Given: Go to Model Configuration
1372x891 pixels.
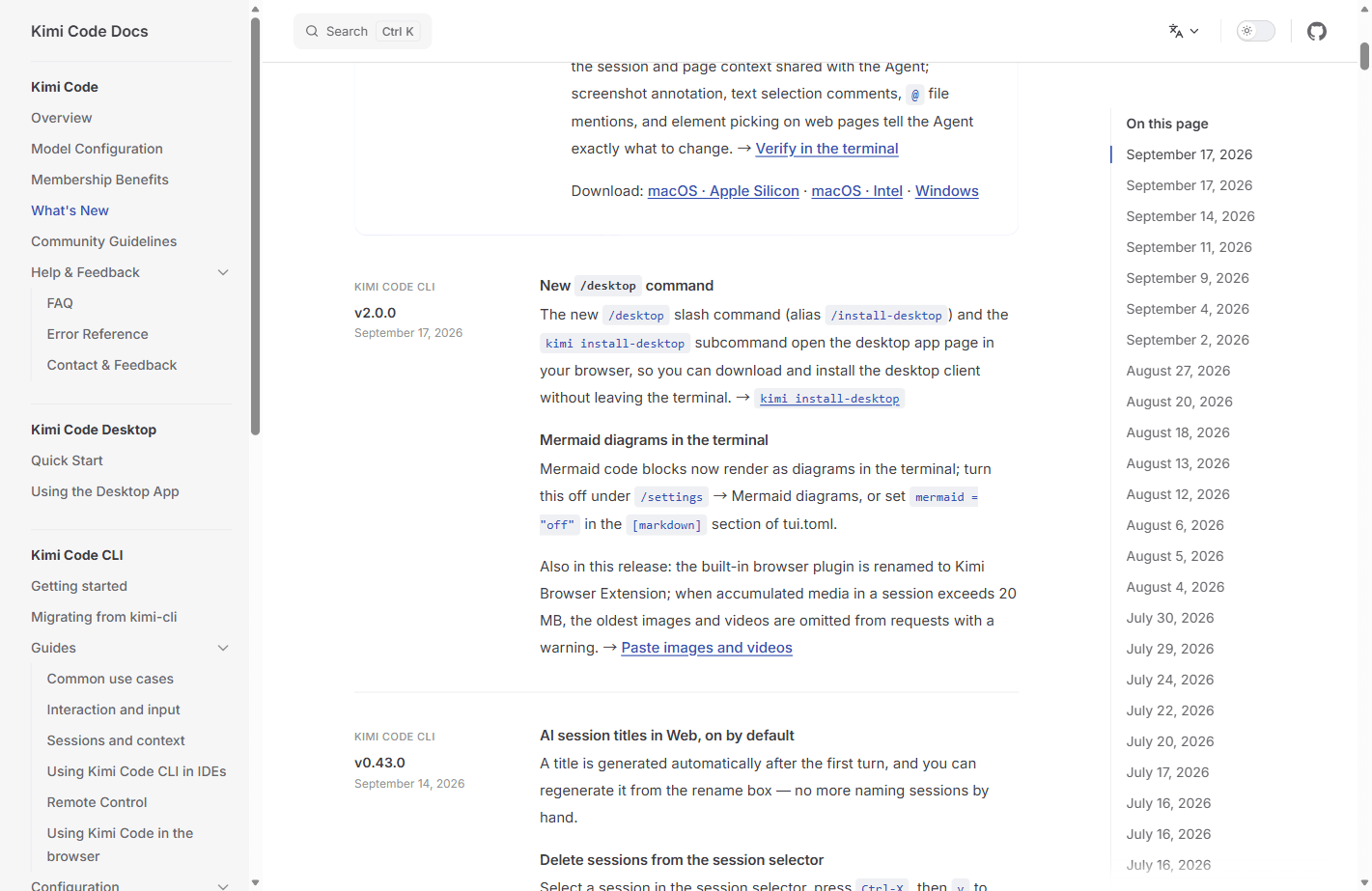Looking at the screenshot, I should click(97, 149).
